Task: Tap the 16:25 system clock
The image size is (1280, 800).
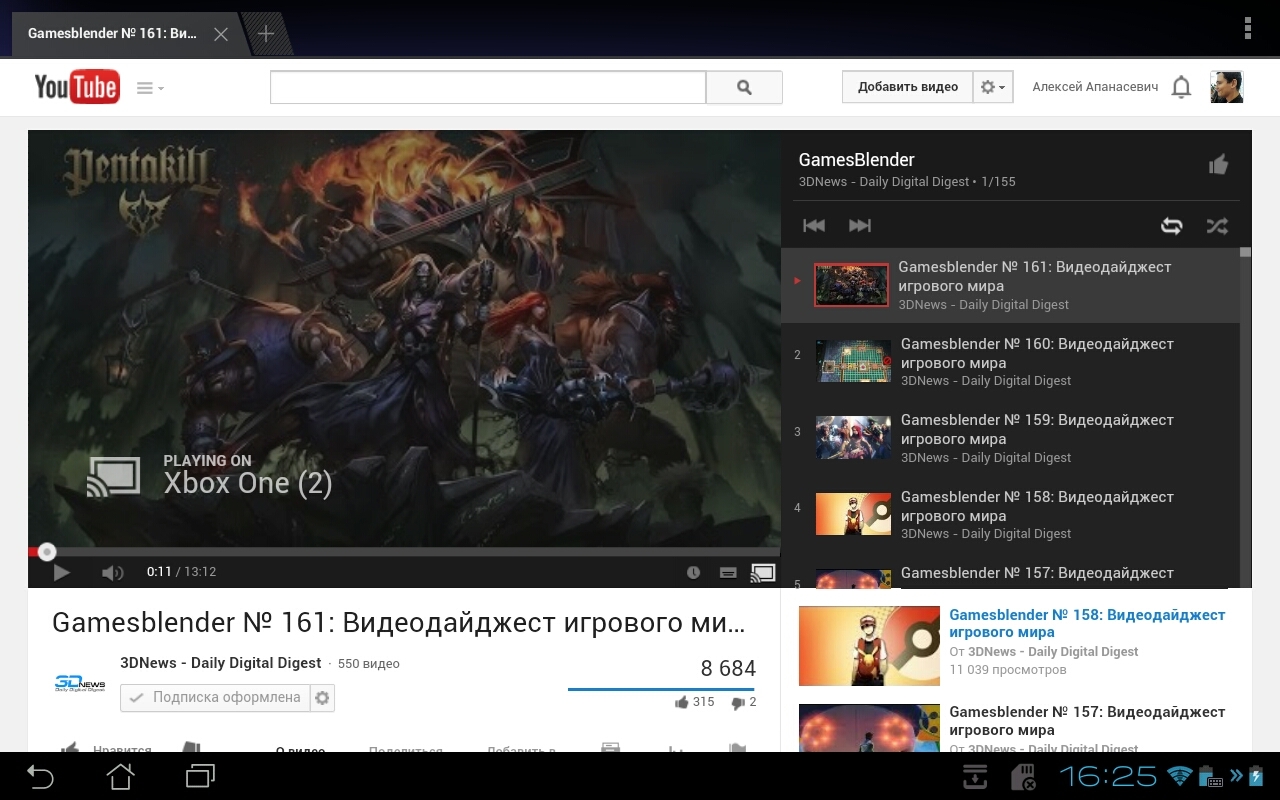Action: pyautogui.click(x=1108, y=776)
